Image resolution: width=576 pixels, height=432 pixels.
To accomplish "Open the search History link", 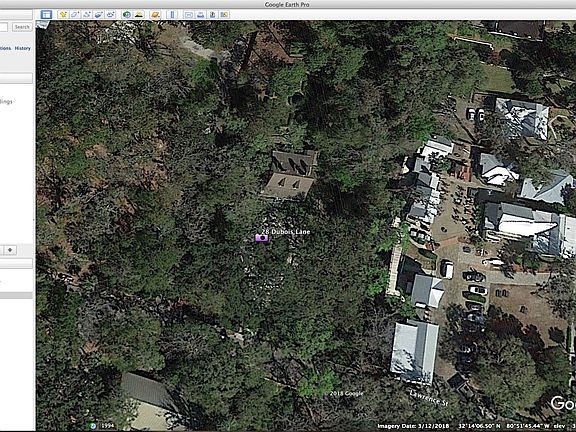I will [22, 48].
